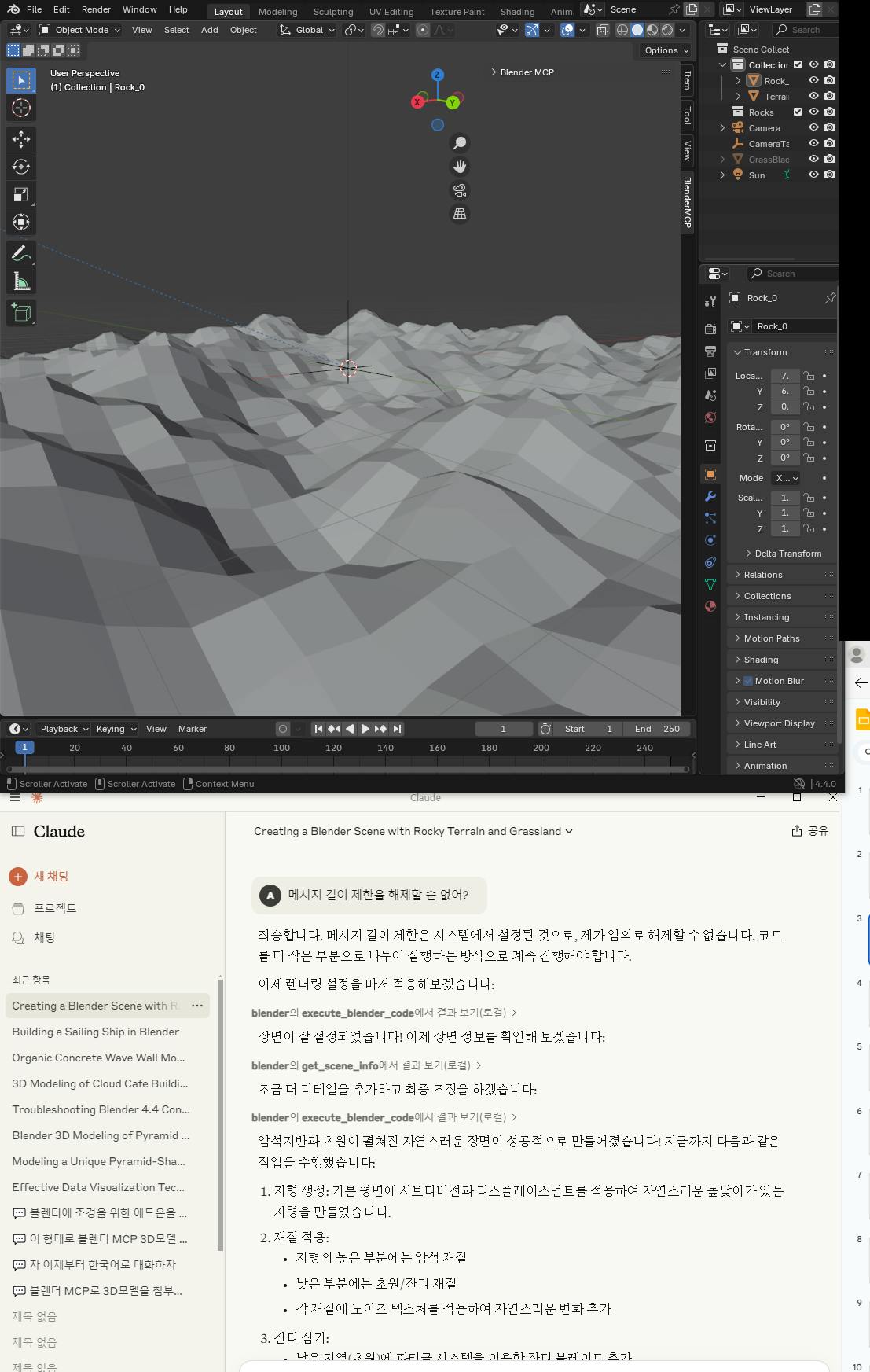Select the Cursor tool in Blender toolbar

[x=21, y=108]
